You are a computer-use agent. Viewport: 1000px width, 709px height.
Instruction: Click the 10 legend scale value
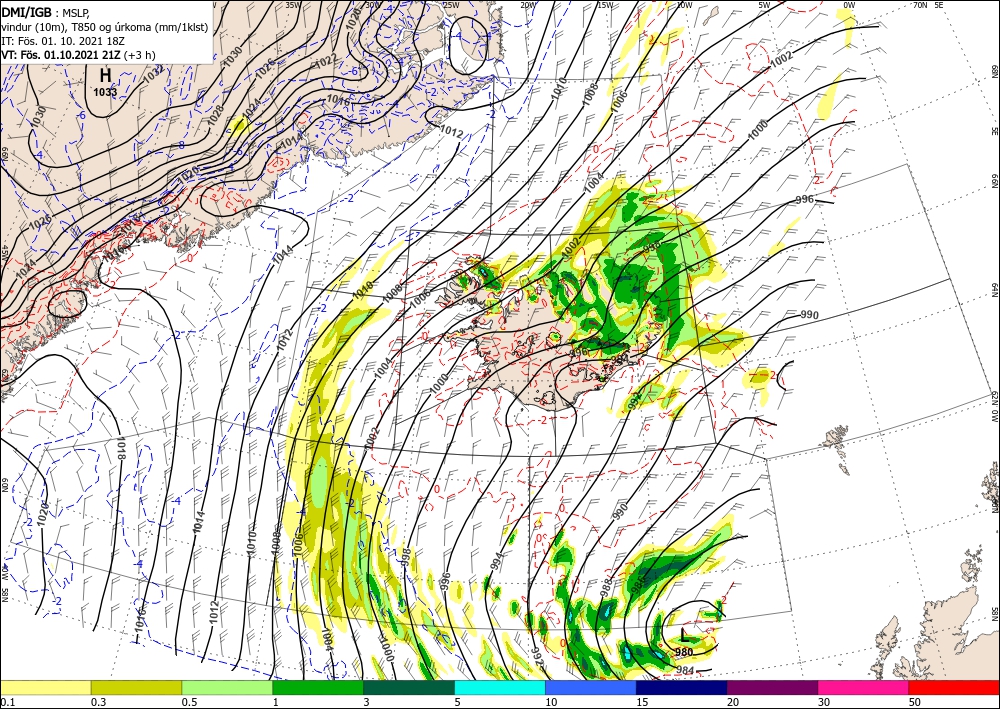(551, 702)
